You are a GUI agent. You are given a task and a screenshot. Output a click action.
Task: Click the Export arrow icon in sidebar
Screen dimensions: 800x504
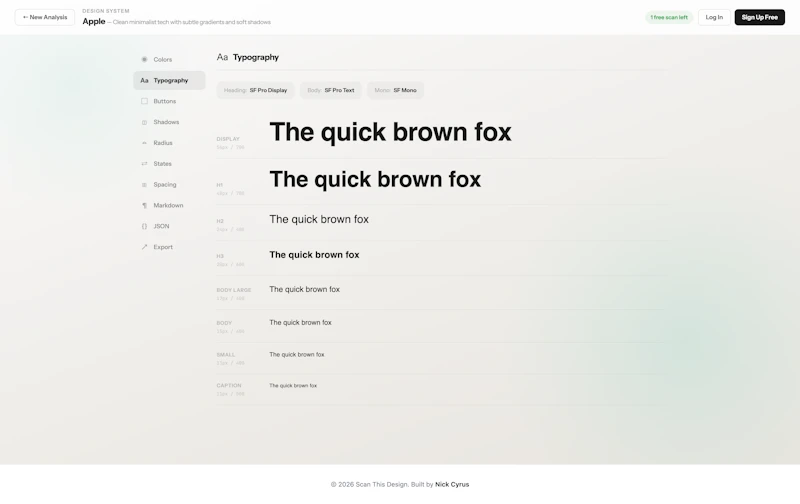(x=144, y=247)
